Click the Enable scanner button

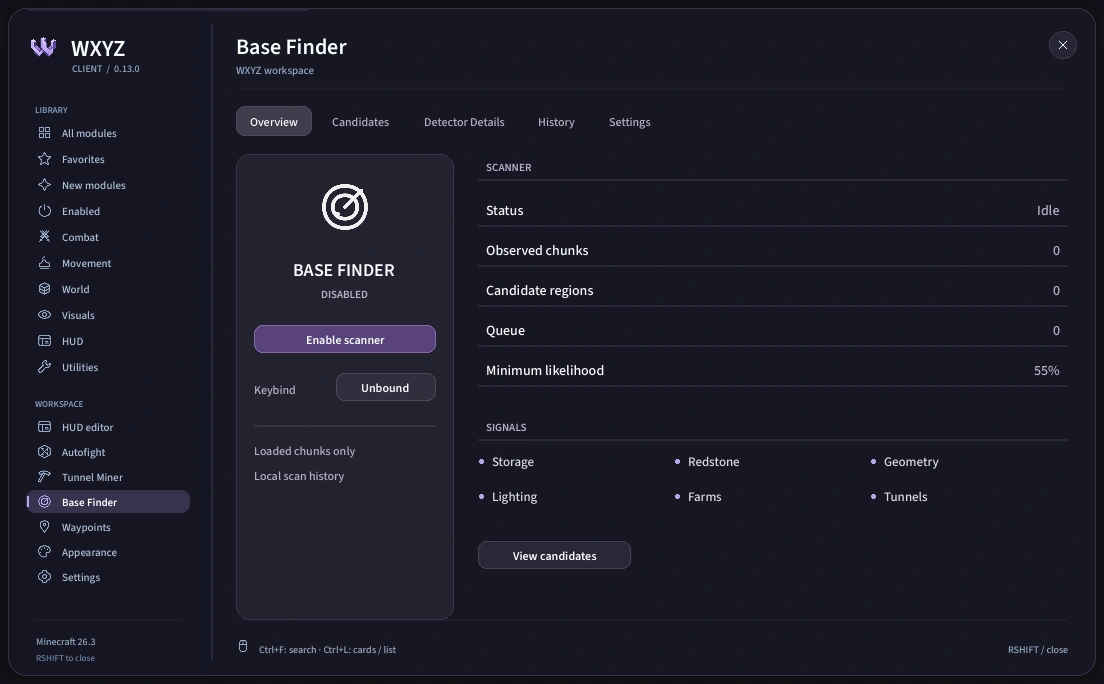[x=345, y=339]
